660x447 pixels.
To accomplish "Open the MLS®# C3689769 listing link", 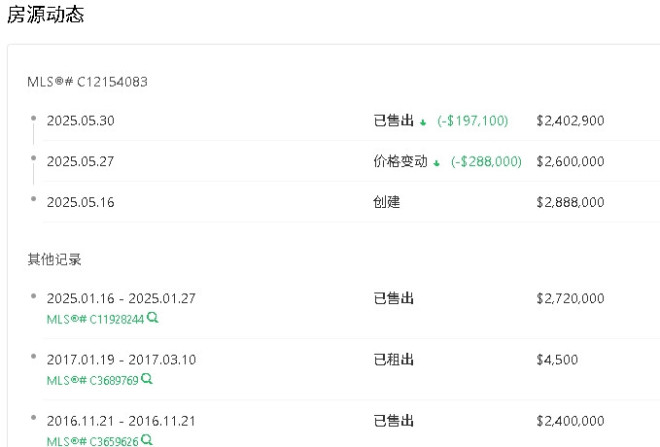I will pos(92,380).
